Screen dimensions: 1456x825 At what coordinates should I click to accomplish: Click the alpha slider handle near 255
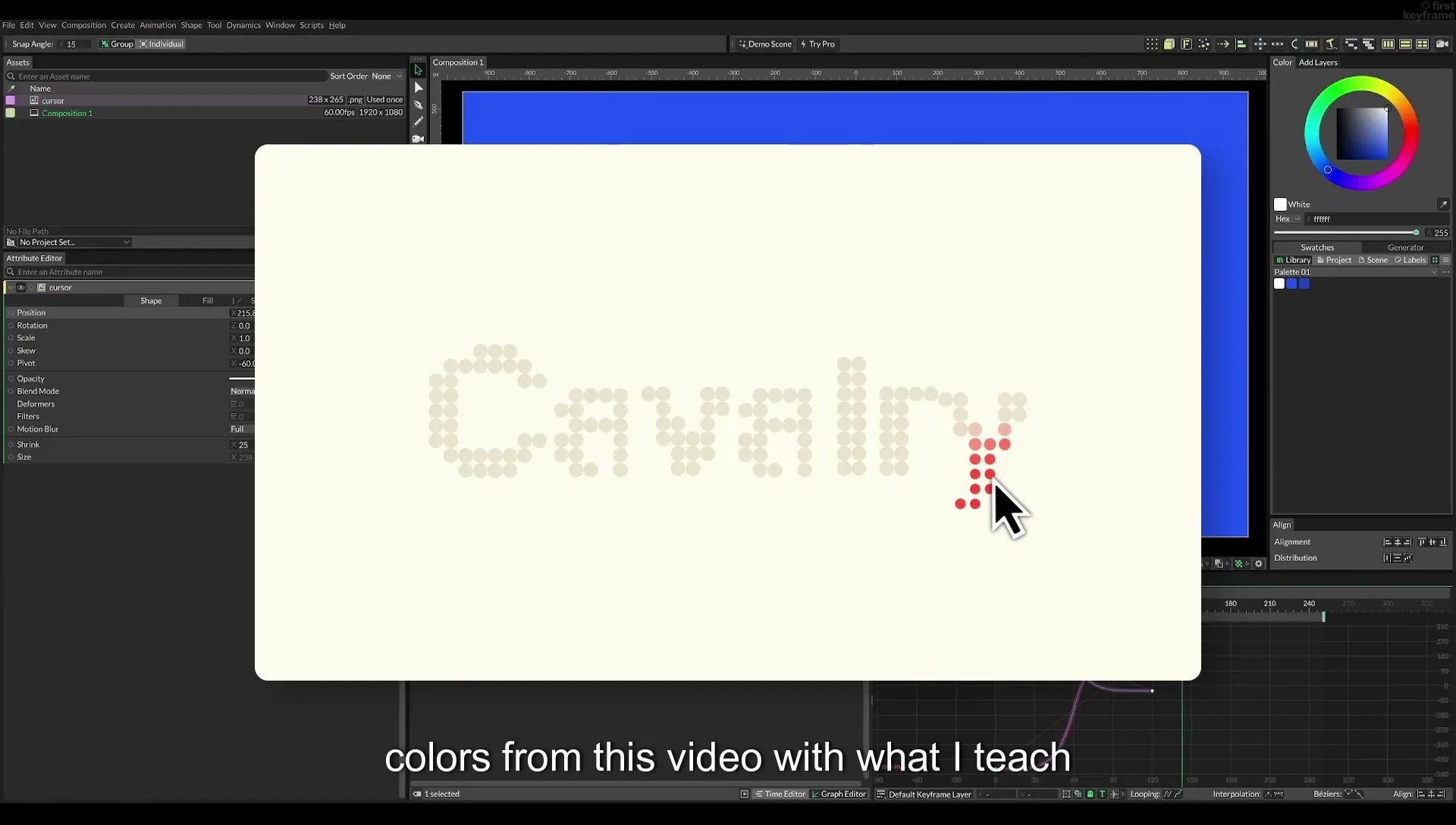coord(1416,233)
